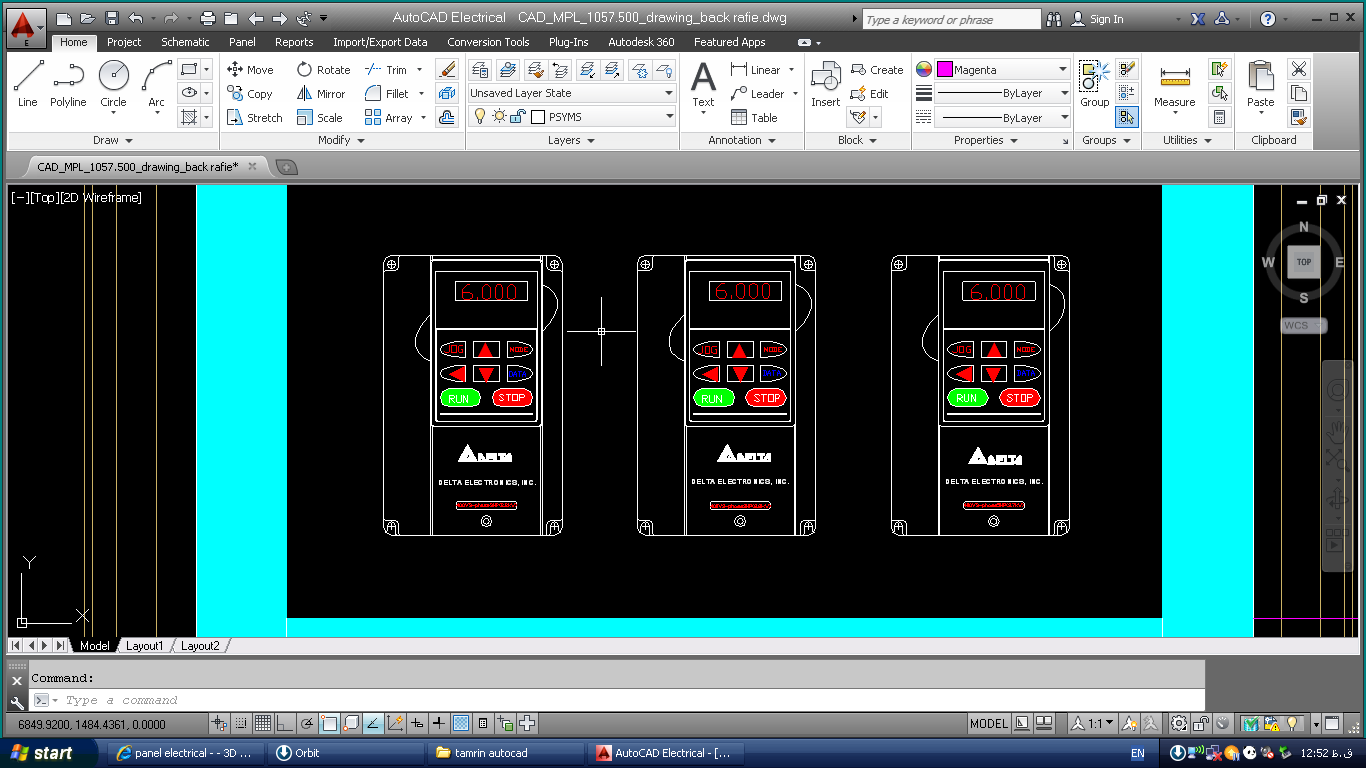Open the Magenta color dropdown

pyautogui.click(x=1003, y=70)
